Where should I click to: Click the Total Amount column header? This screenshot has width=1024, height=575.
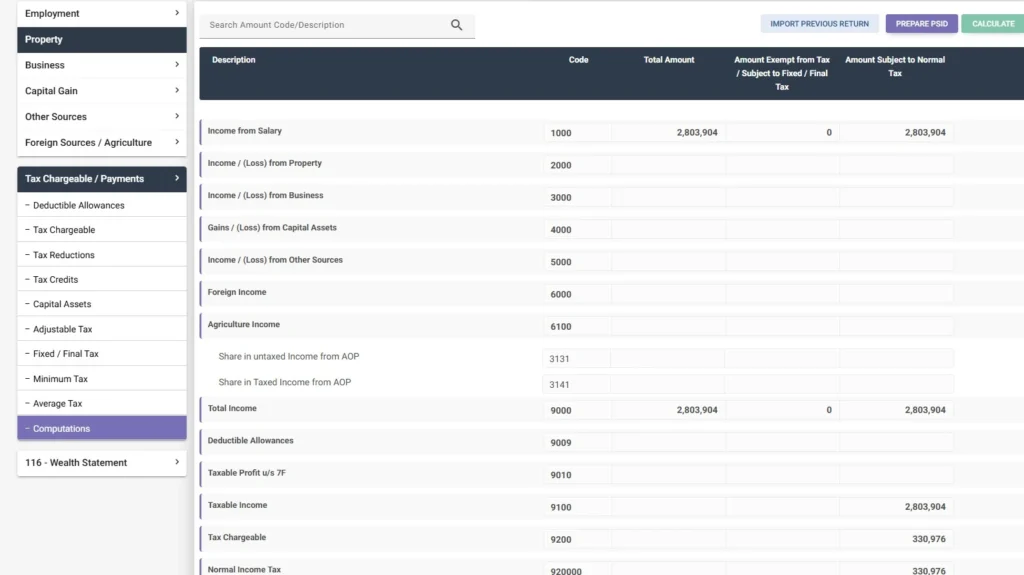(x=669, y=59)
